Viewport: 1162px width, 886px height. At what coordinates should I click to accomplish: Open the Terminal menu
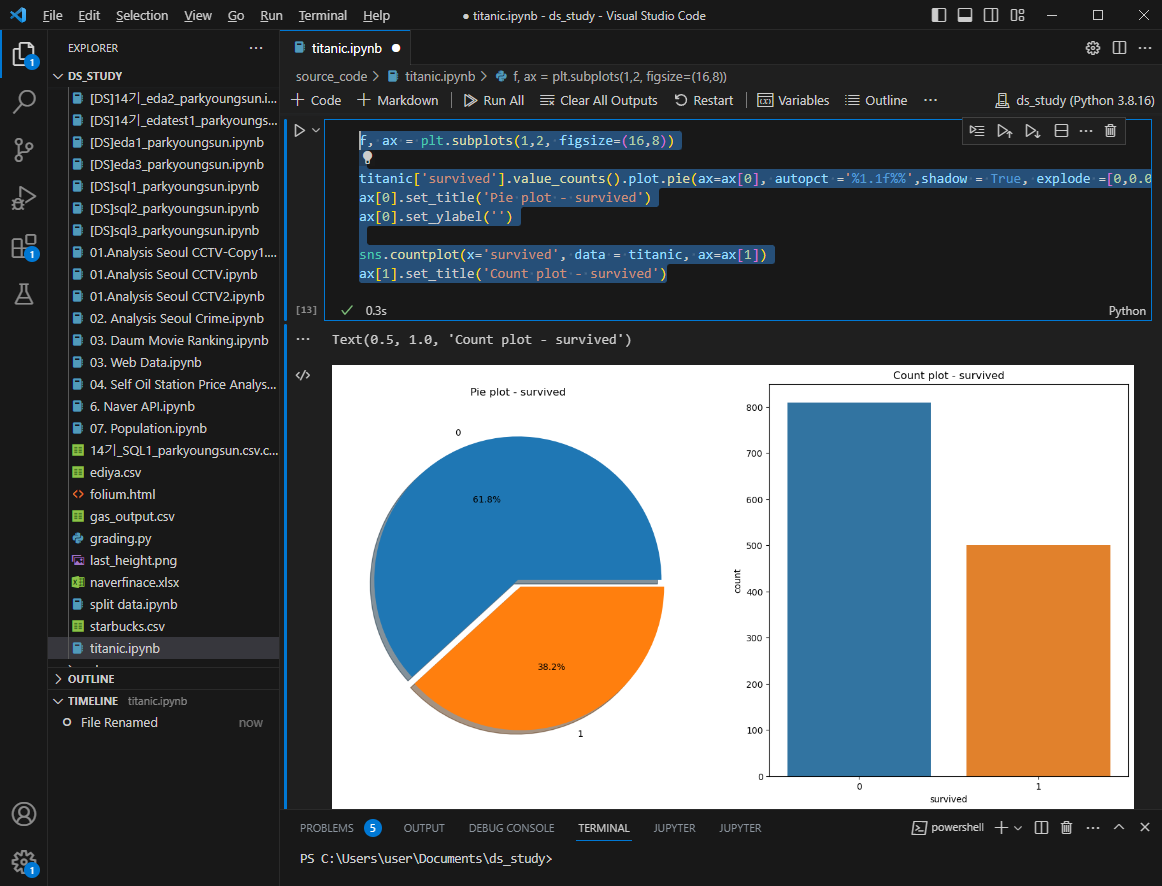[x=322, y=16]
